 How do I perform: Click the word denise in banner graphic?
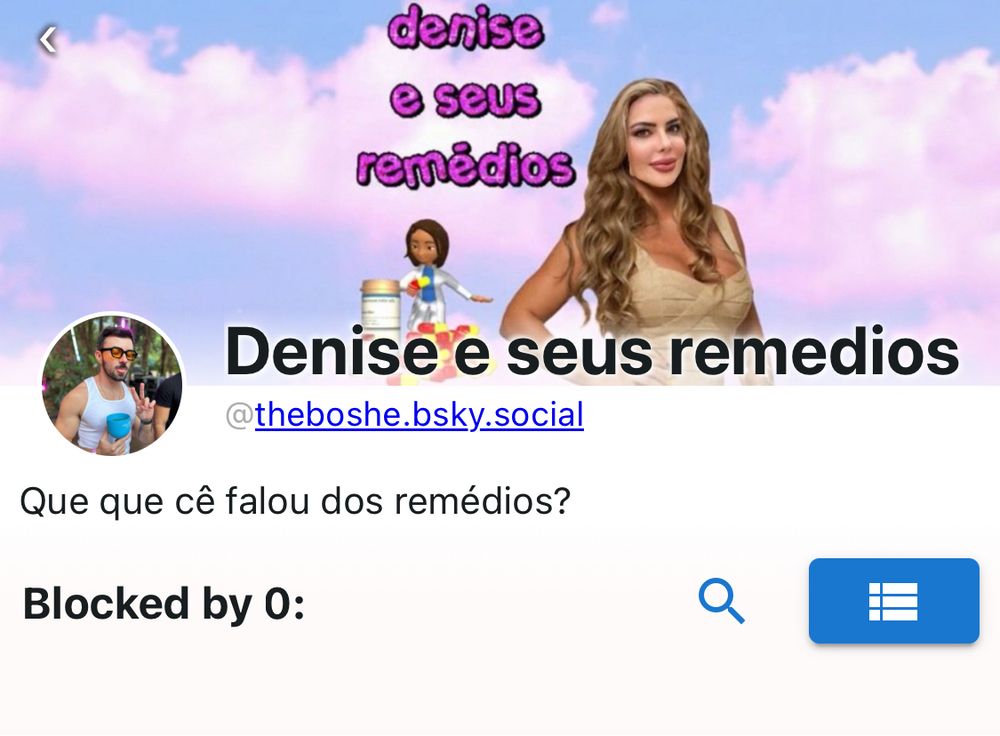(466, 27)
